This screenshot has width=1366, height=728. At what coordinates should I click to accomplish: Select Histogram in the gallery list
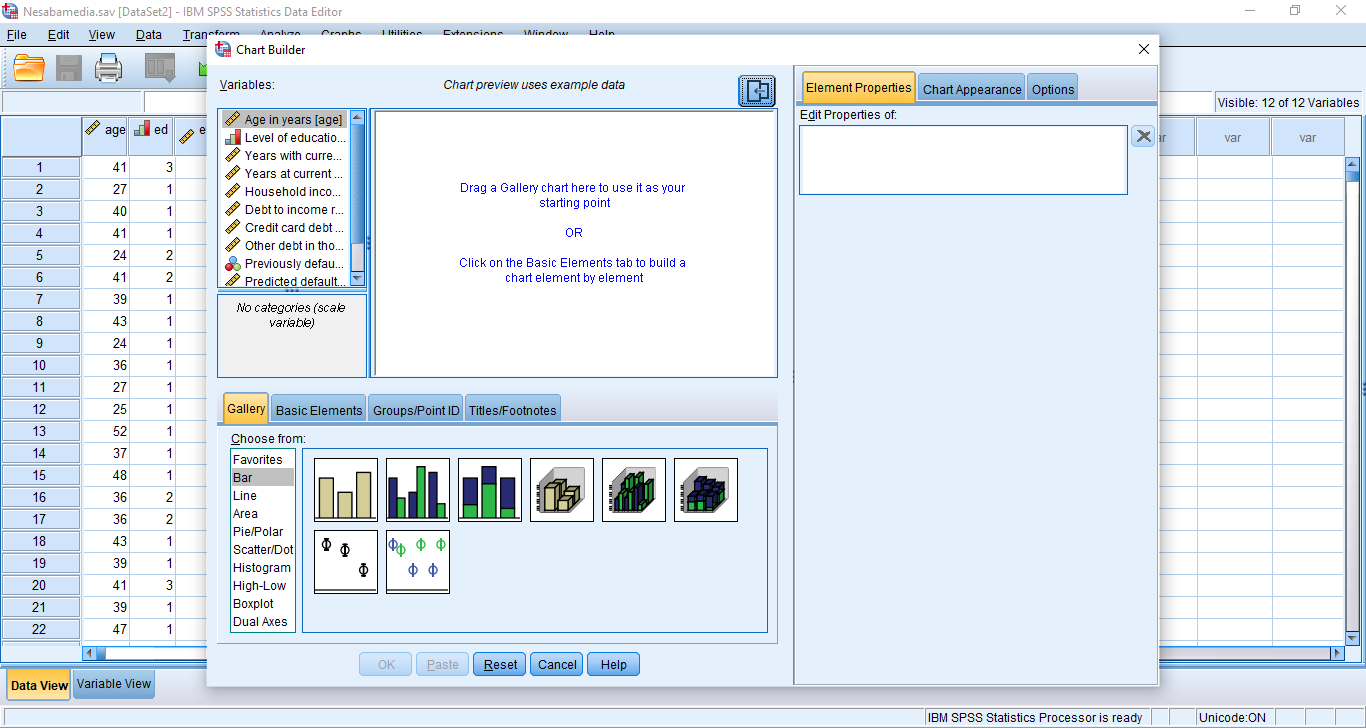(262, 568)
